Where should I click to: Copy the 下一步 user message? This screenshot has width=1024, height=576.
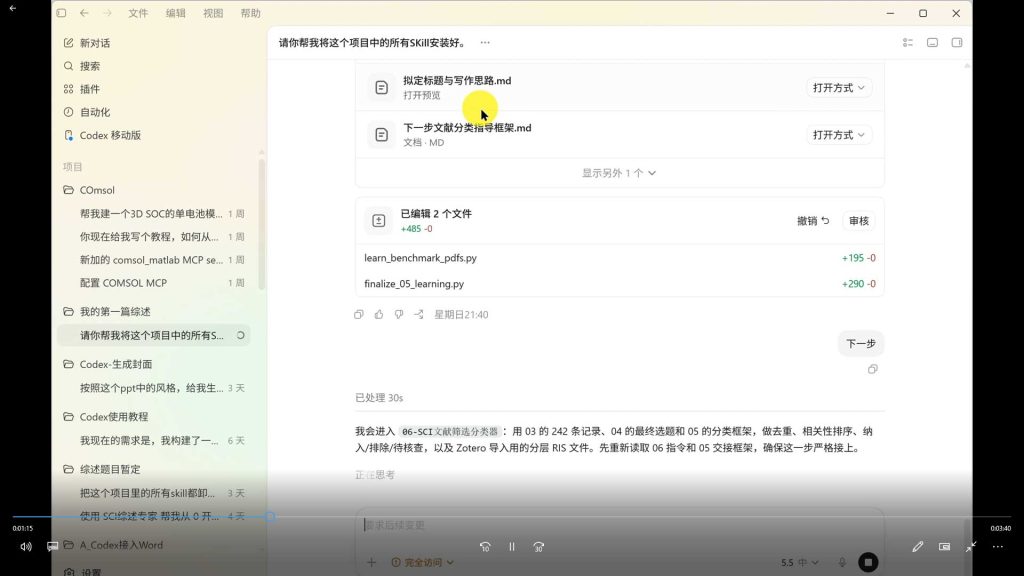pyautogui.click(x=872, y=369)
